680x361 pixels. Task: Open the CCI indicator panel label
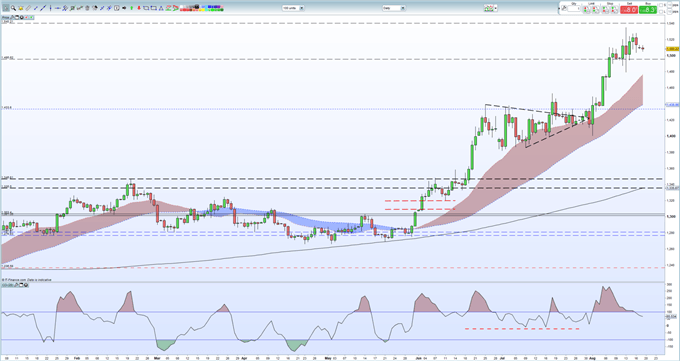[x=7, y=285]
